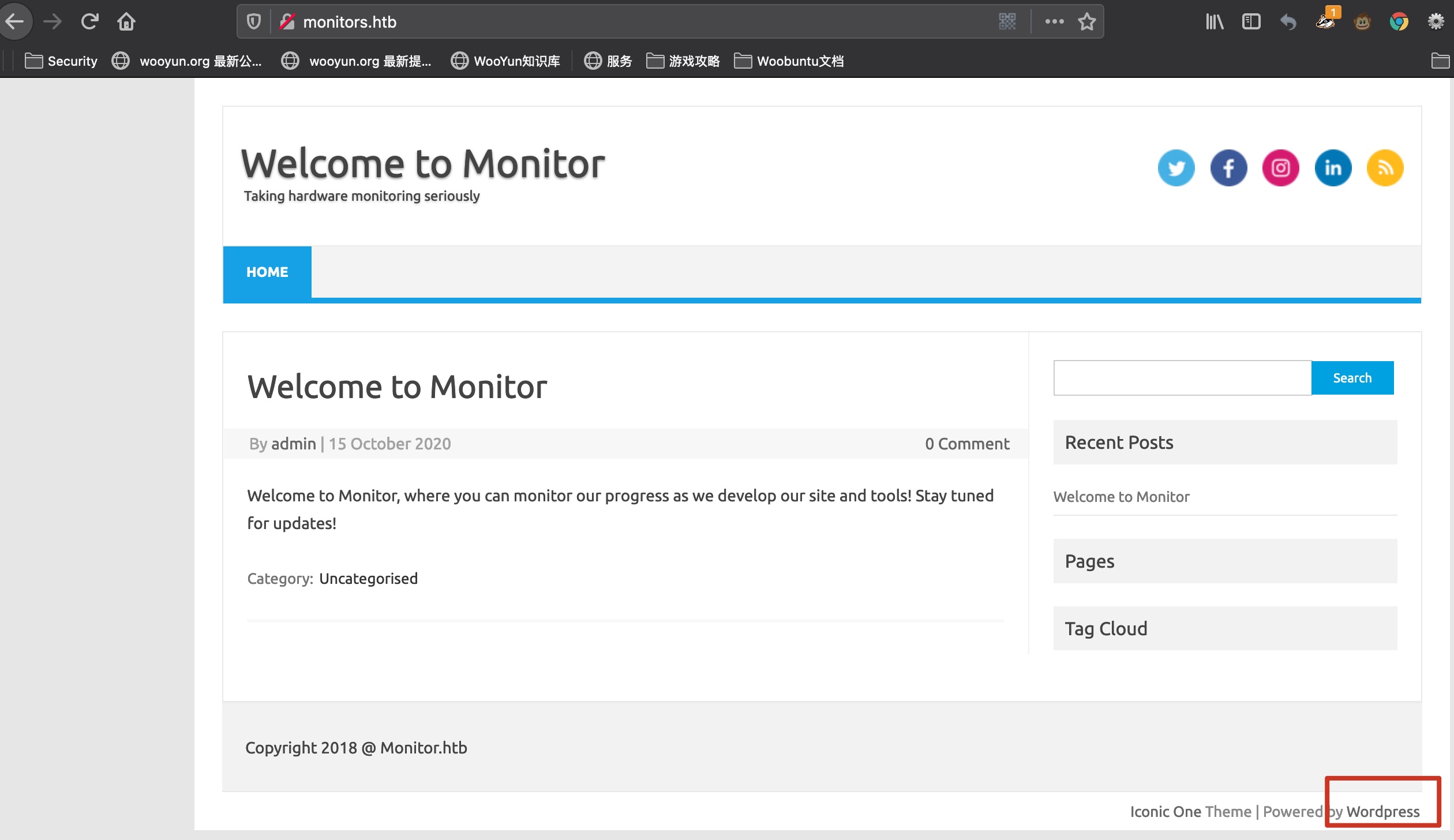Open the QR code icon in address bar
The image size is (1454, 840).
(1007, 22)
